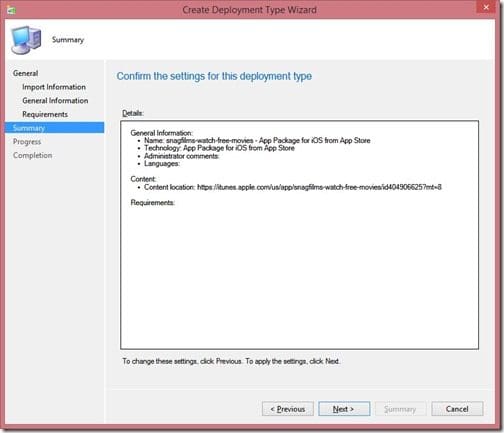Click the 'Content:' heading in details
Viewport: 504px width, 433px height.
click(143, 179)
